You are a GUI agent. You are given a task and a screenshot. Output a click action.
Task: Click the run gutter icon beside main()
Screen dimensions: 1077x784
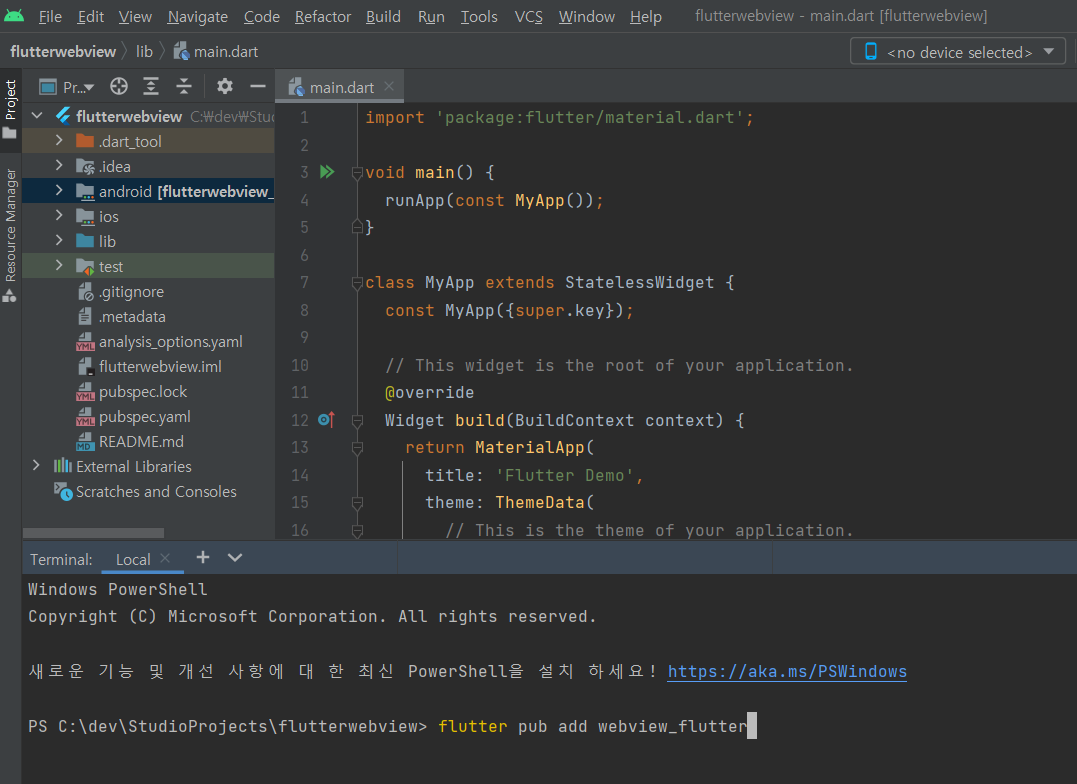point(327,172)
